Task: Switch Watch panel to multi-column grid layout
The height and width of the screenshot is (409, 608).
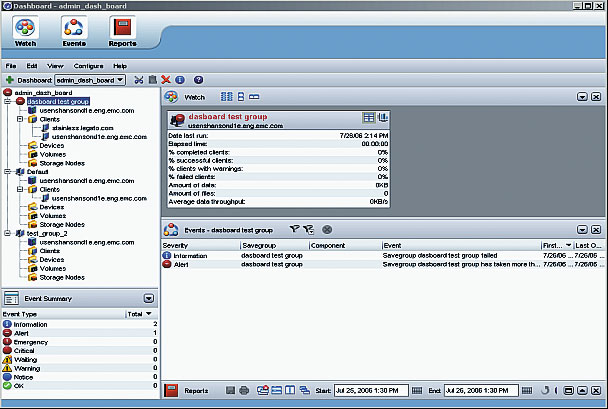Action: [227, 97]
